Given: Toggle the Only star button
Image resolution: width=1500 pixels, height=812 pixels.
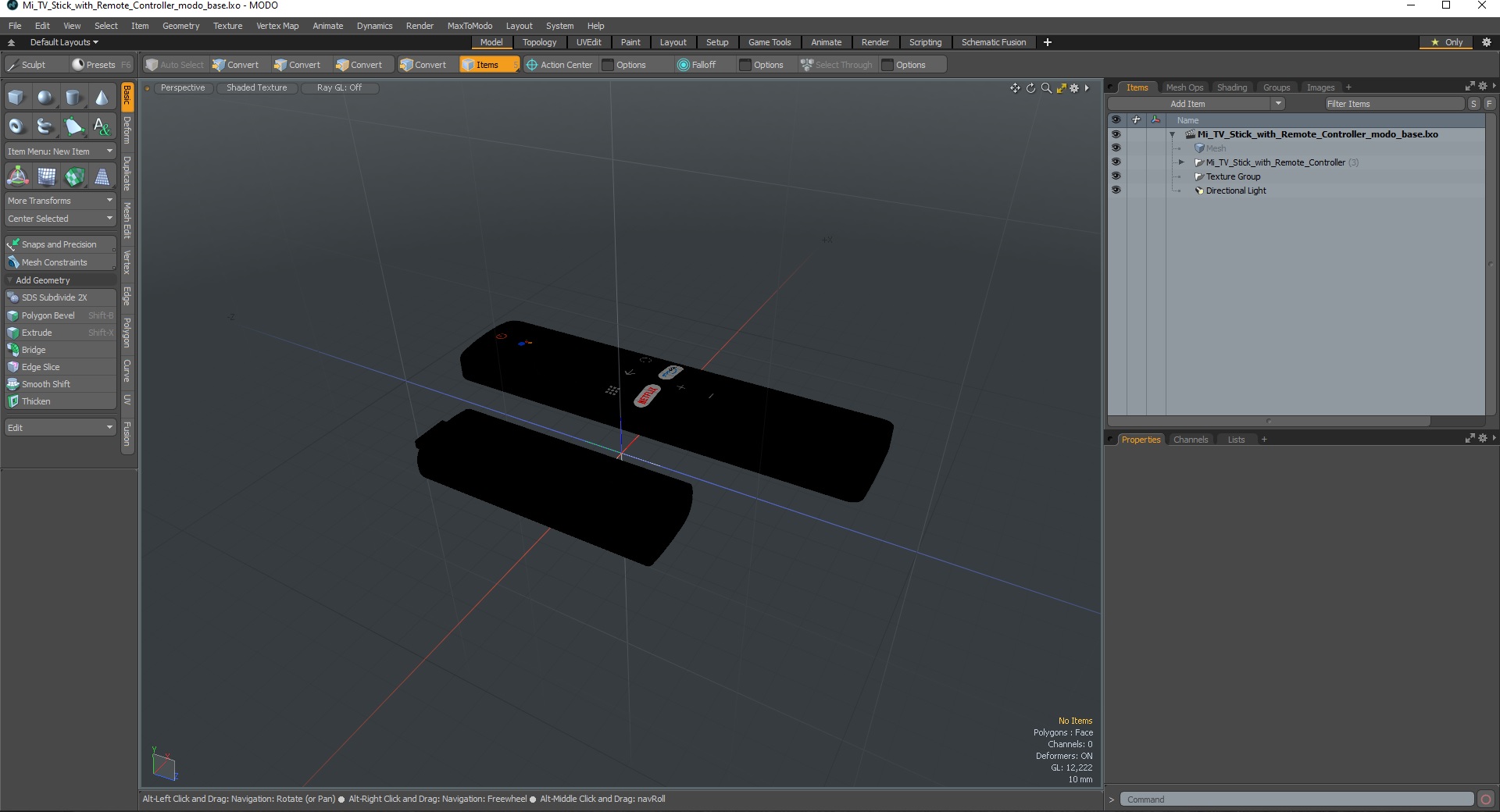Looking at the screenshot, I should pyautogui.click(x=1447, y=42).
